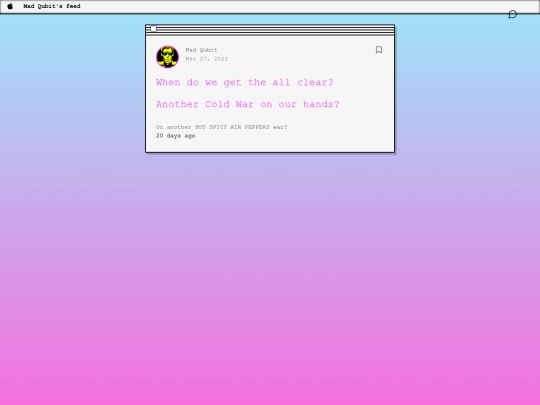540x405 pixels.
Task: Click the author name Mad Qubit
Action: (x=201, y=50)
